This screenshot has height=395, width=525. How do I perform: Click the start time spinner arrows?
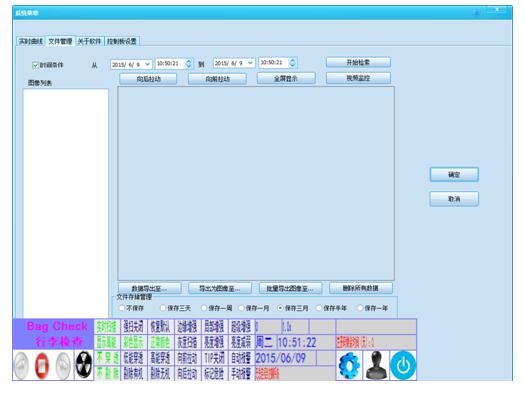click(189, 64)
